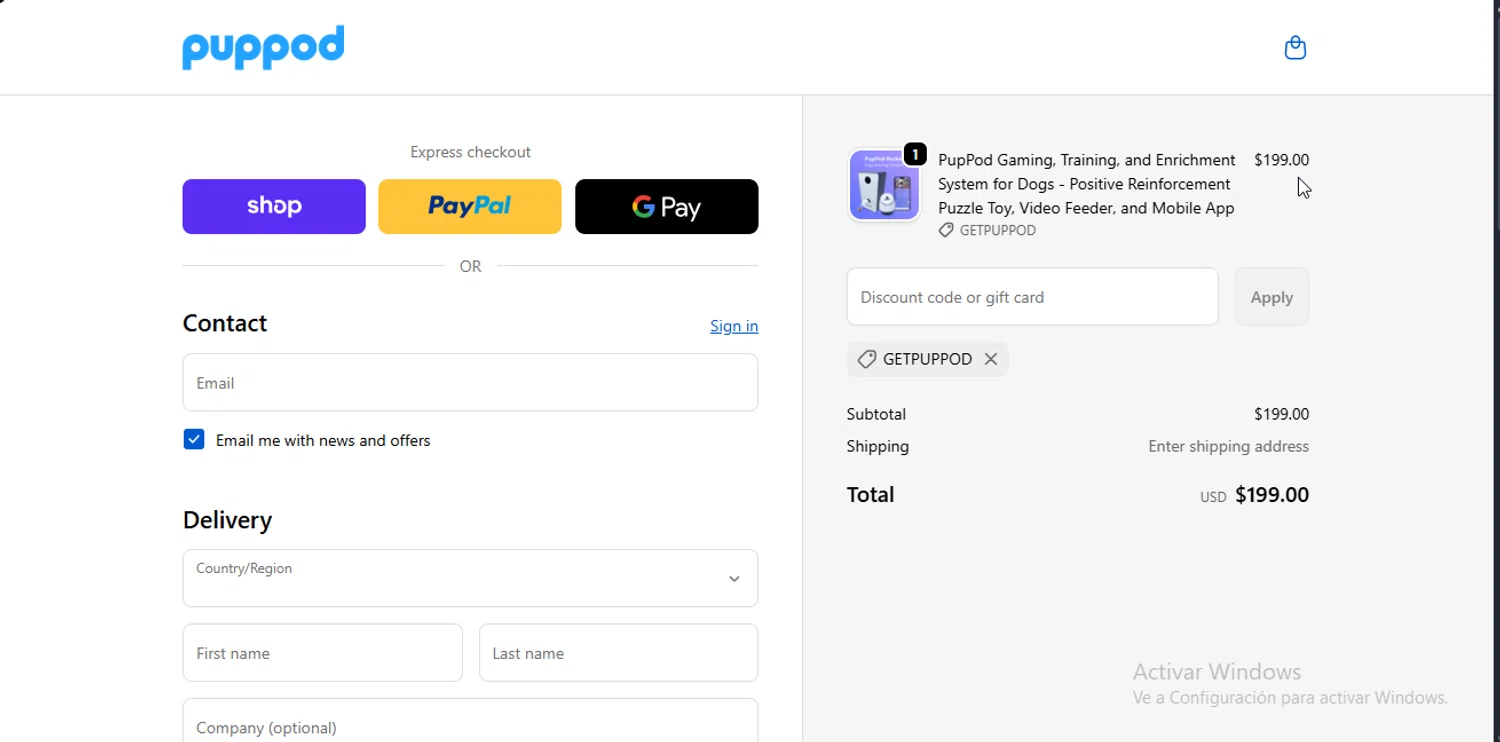Pay with Google Pay button
This screenshot has height=742, width=1500.
coord(667,206)
